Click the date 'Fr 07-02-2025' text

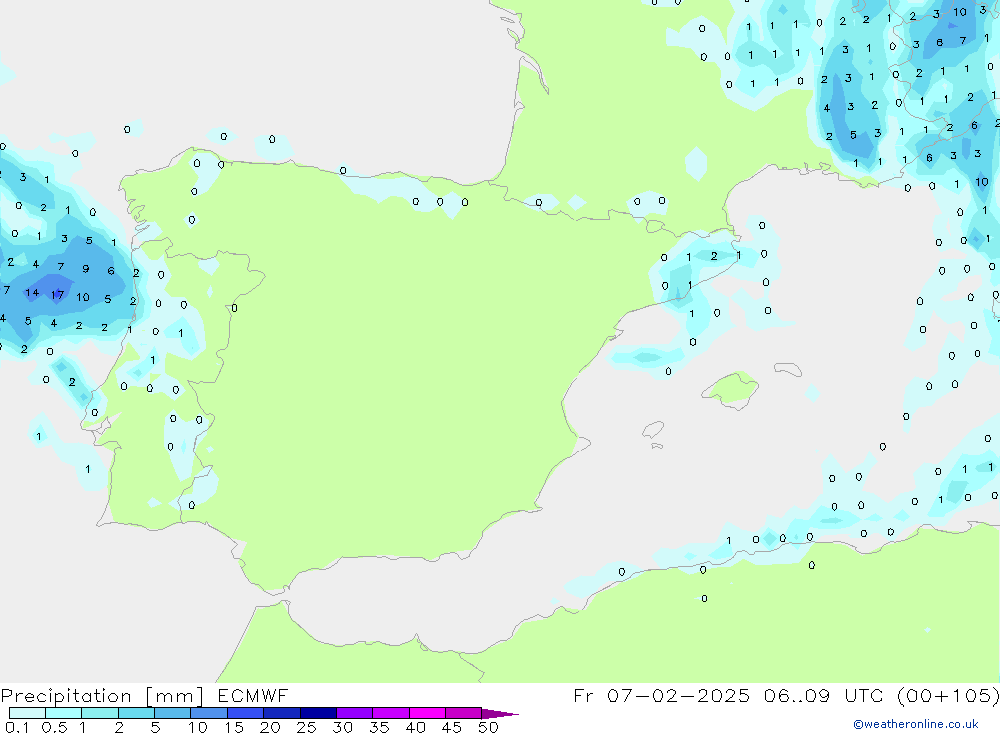[661, 695]
